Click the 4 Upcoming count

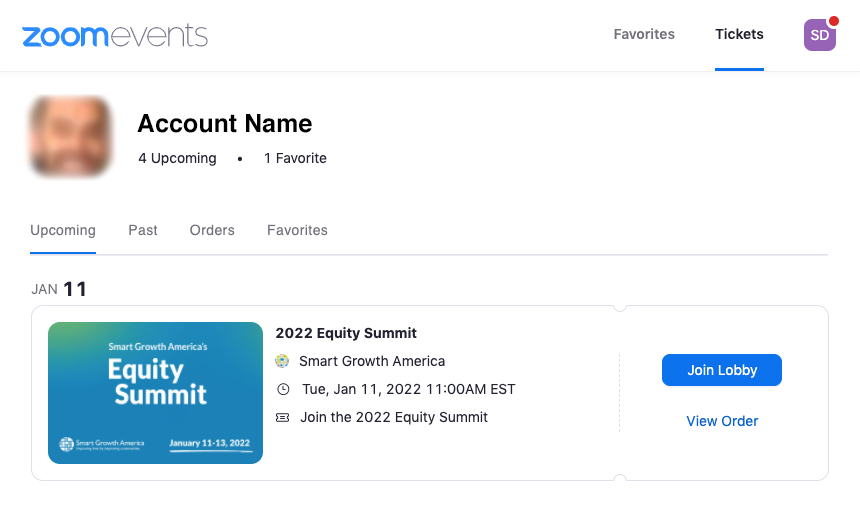[x=177, y=158]
